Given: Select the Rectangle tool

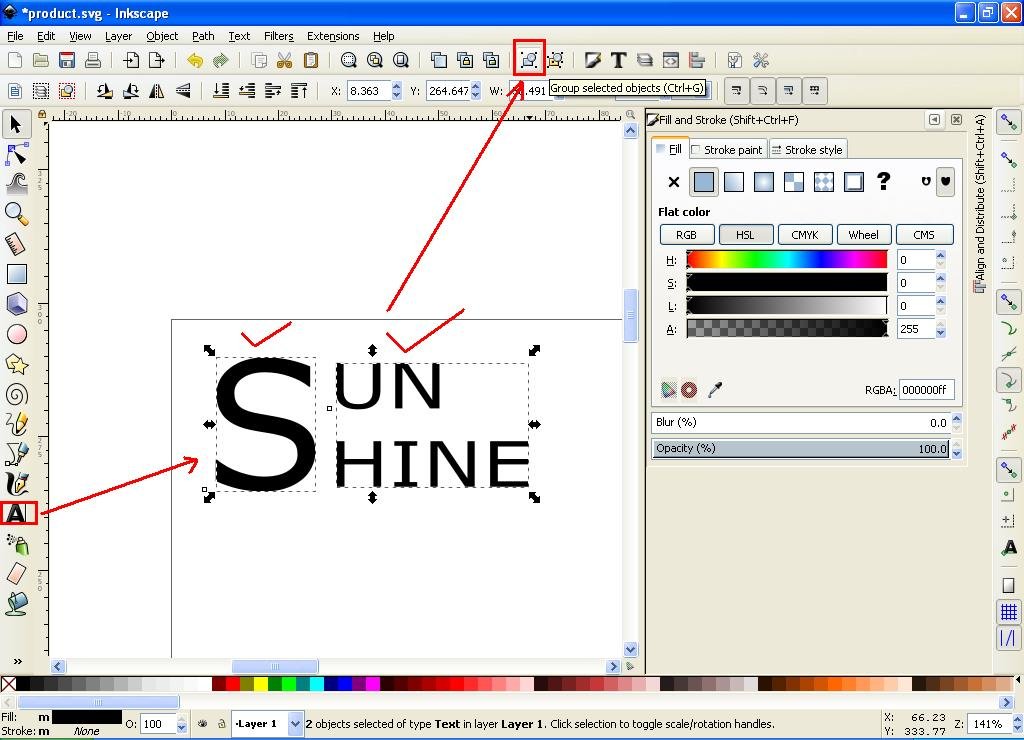Looking at the screenshot, I should tap(17, 273).
